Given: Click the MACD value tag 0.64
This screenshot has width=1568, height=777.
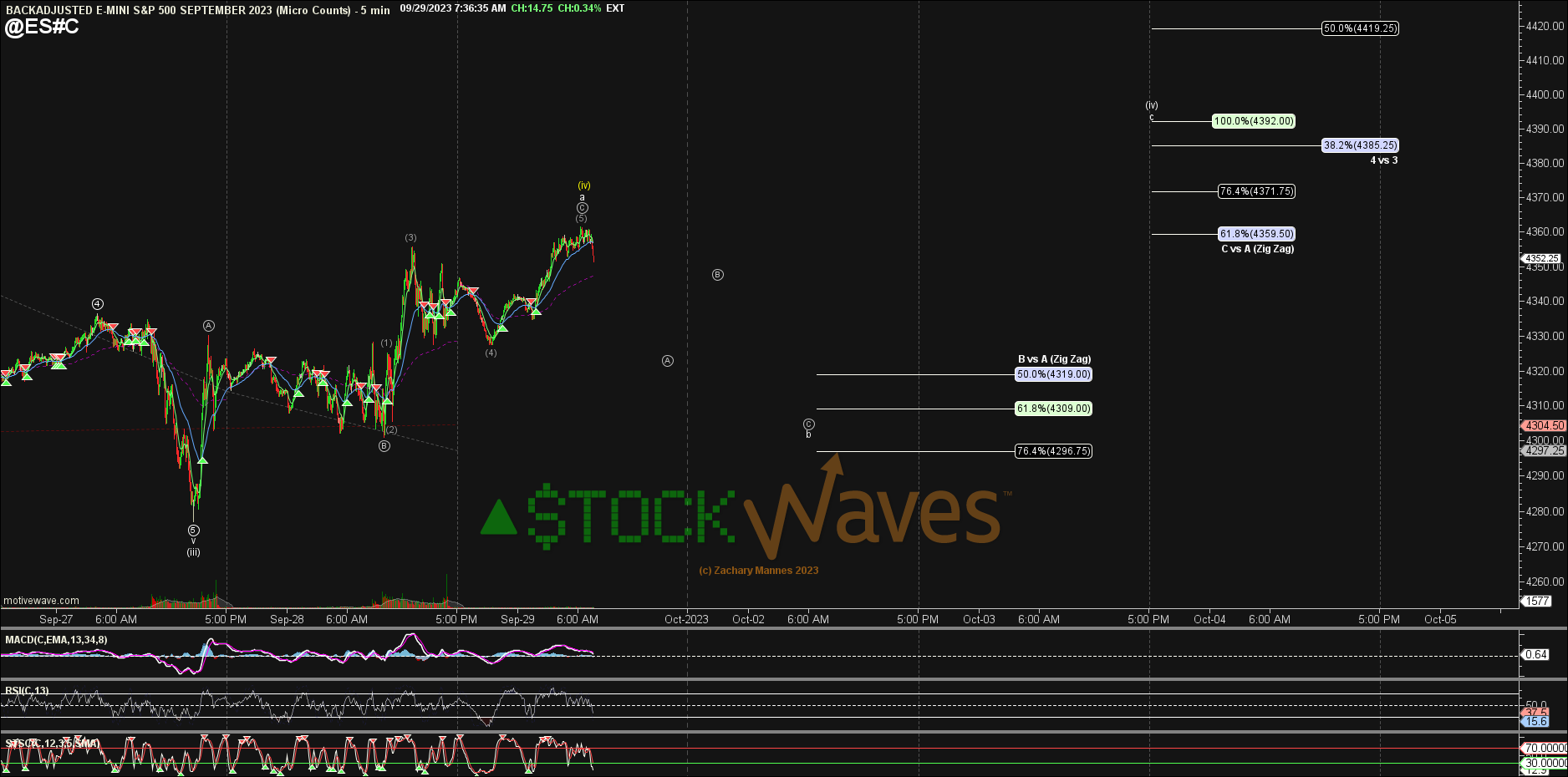Looking at the screenshot, I should click(1536, 654).
